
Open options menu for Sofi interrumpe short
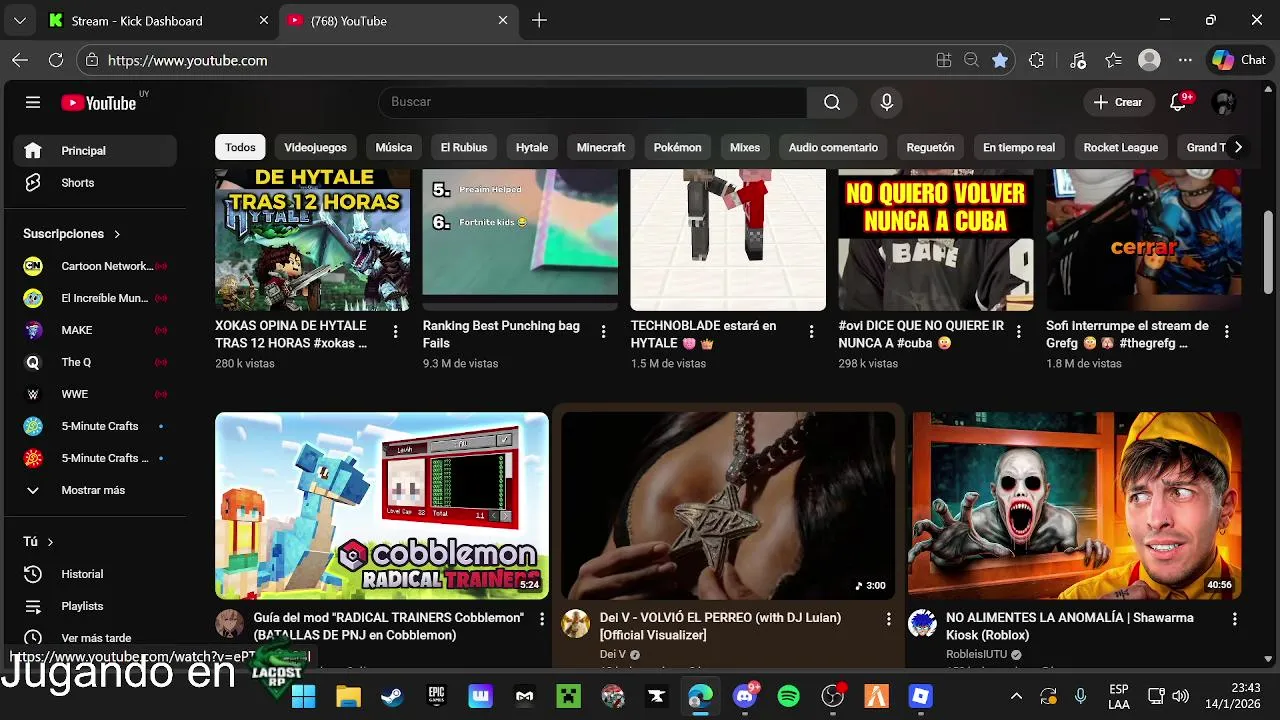click(1227, 332)
